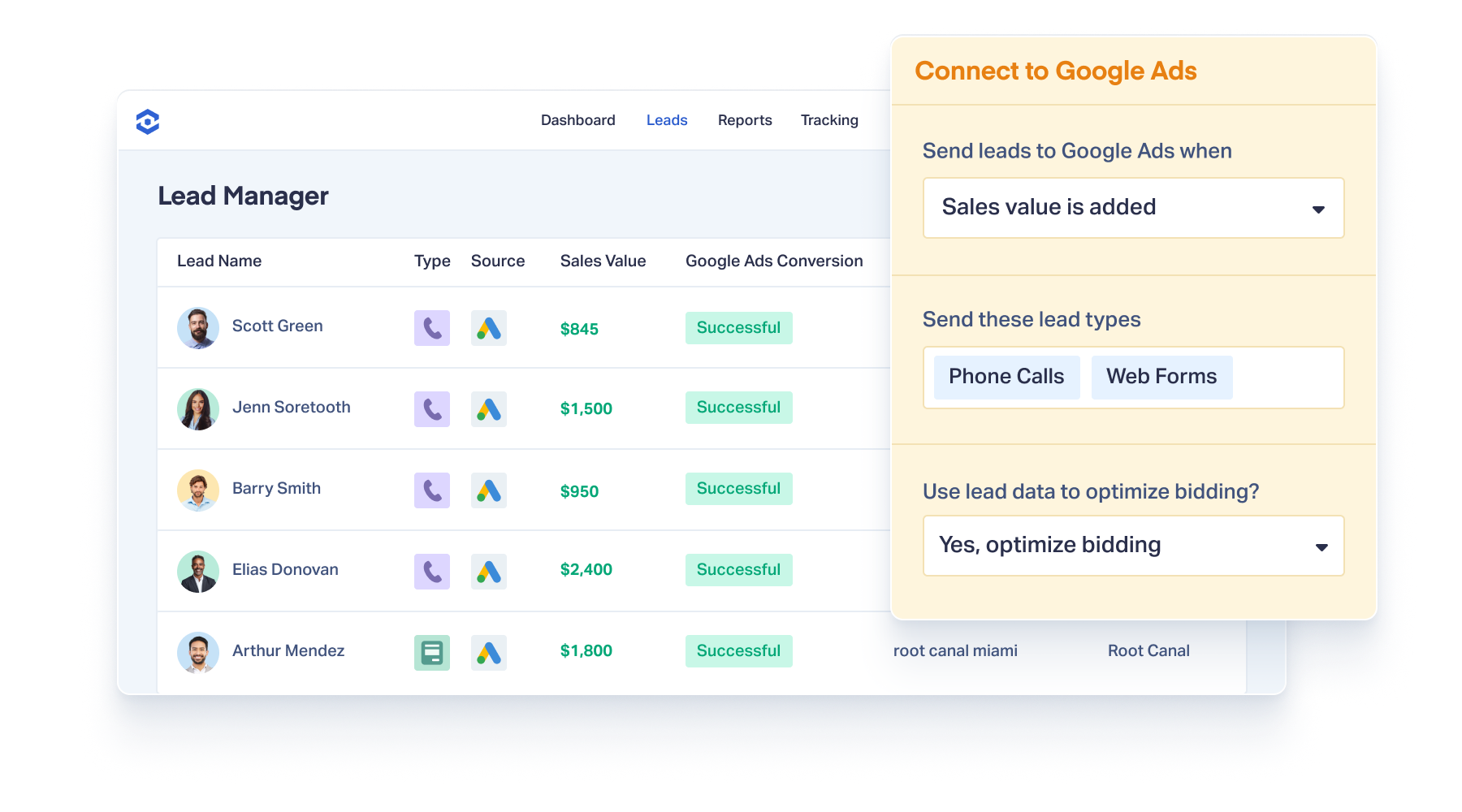Toggle the Web Forms lead type chip
The image size is (1462, 812).
(1161, 377)
